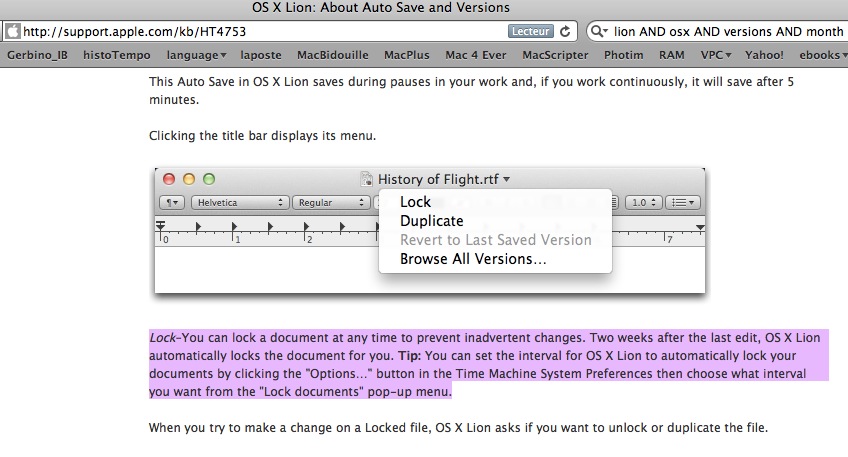Click the tab stop before ruler mark 1
Image resolution: width=848 pixels, height=457 pixels.
198,227
